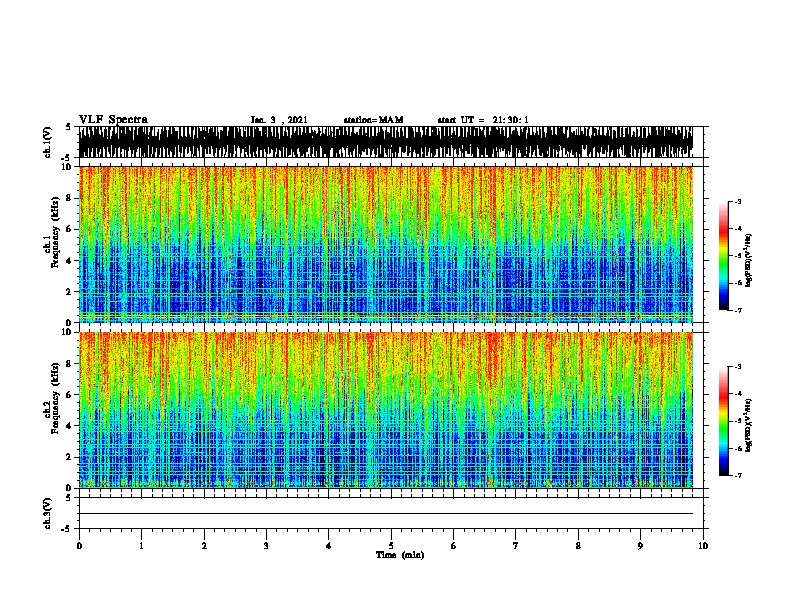Click the "8" tick on the Time axis

click(x=578, y=546)
